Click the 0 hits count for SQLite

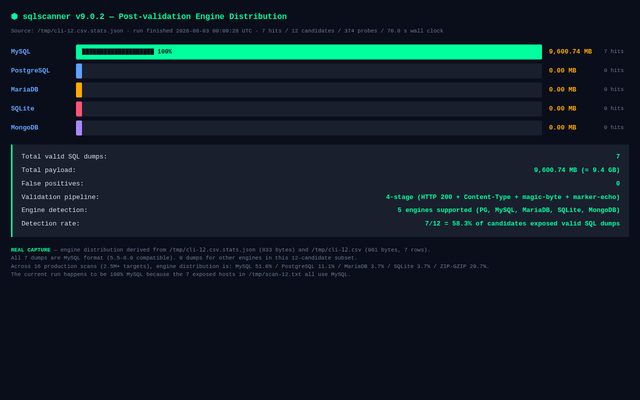pyautogui.click(x=613, y=109)
